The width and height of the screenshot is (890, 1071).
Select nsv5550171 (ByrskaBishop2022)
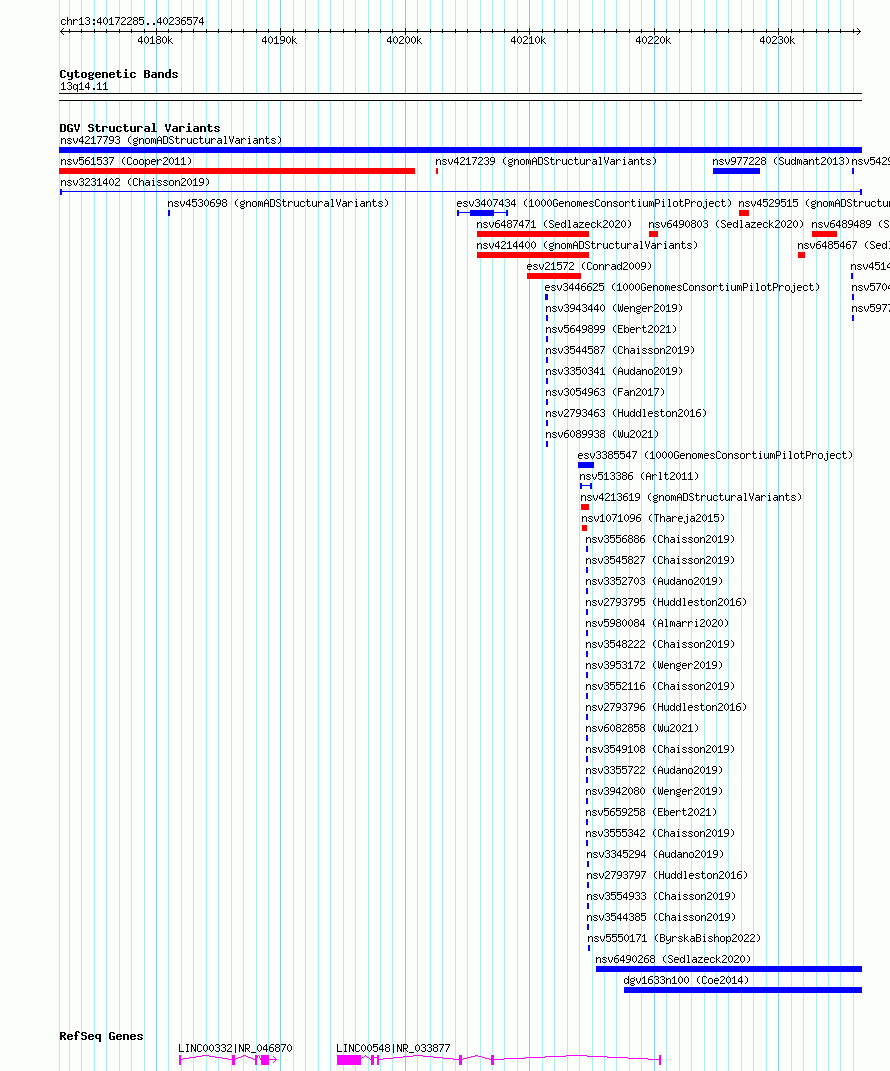click(x=674, y=938)
